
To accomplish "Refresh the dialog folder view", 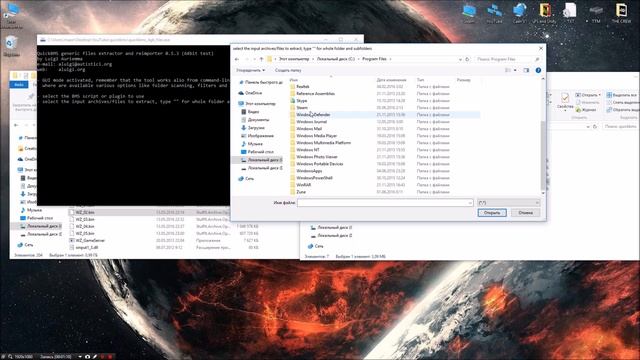I will [468, 59].
